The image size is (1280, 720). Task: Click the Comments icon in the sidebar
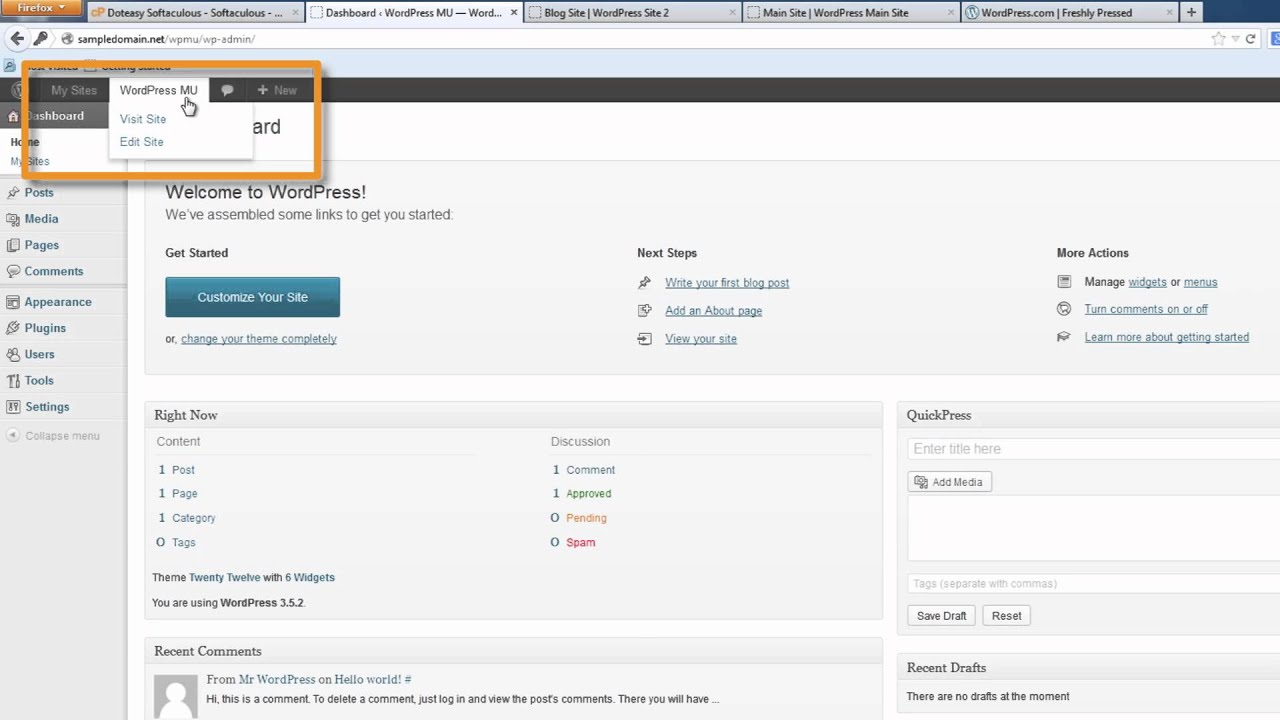click(13, 271)
